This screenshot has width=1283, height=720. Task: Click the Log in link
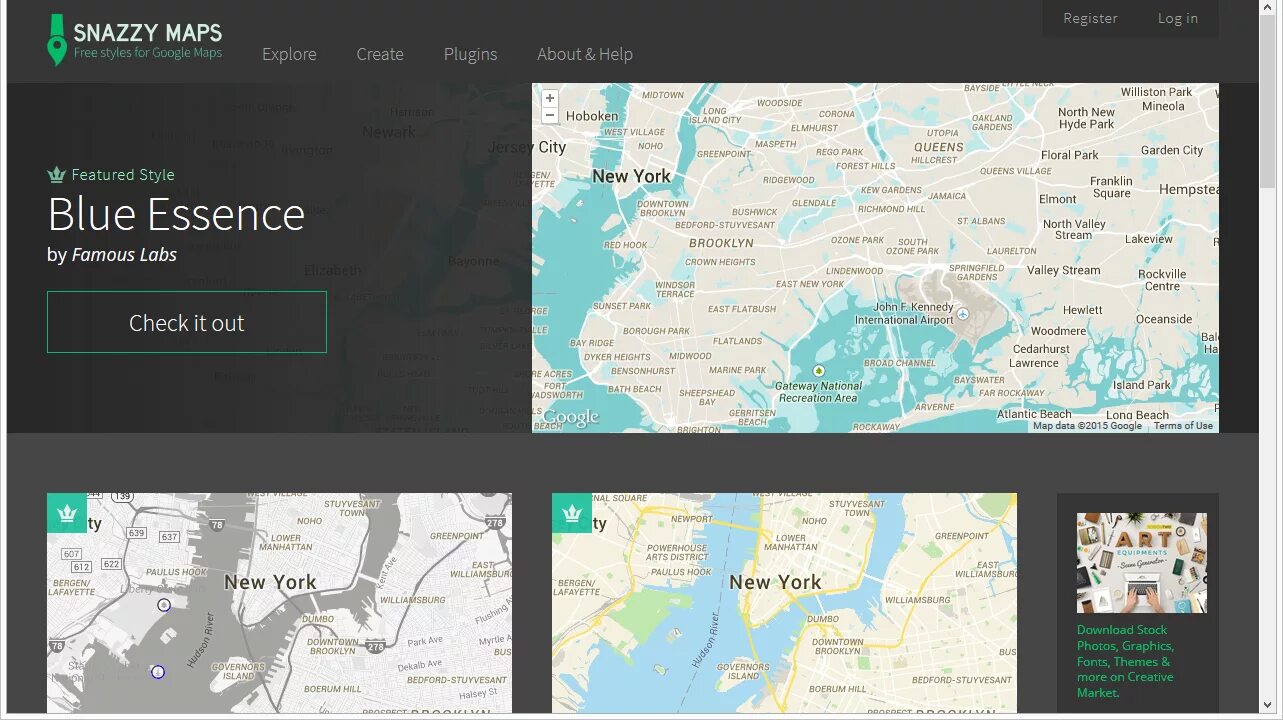pos(1178,18)
